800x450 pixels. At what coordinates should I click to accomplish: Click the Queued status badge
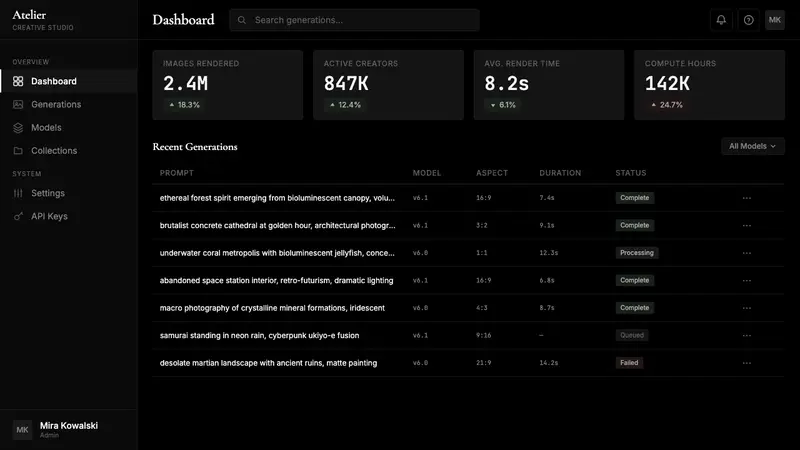pyautogui.click(x=632, y=336)
